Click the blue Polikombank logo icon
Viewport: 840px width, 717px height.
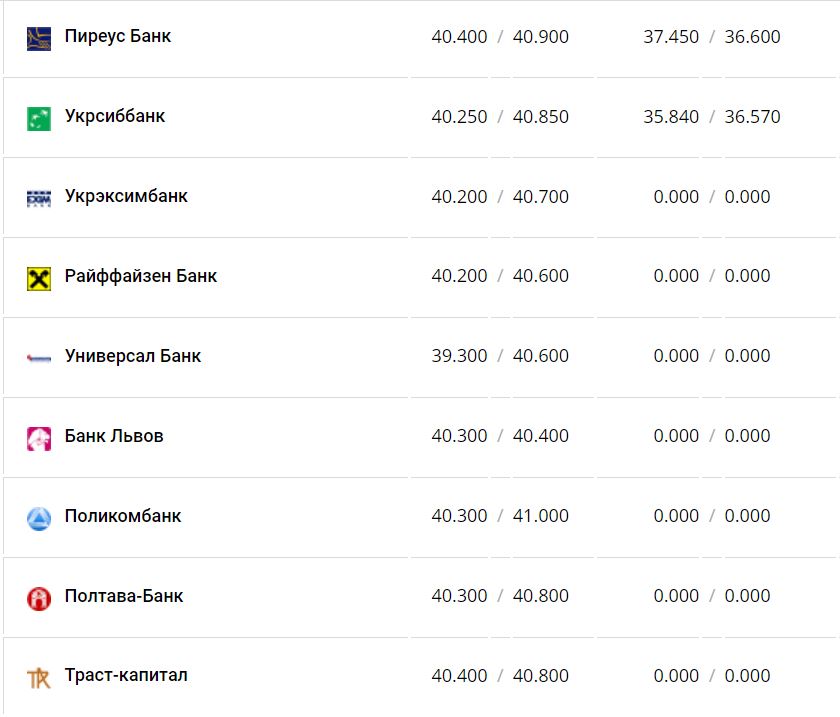coord(38,518)
